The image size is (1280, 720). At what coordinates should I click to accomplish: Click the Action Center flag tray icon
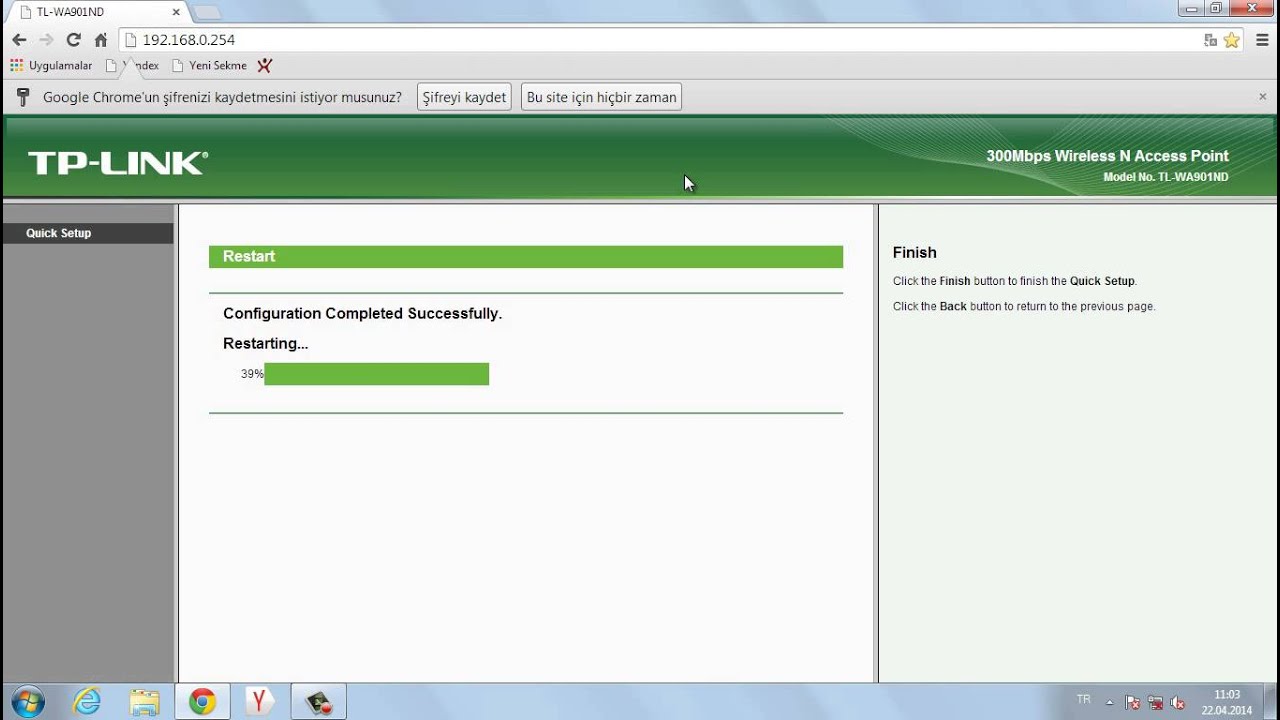1133,702
